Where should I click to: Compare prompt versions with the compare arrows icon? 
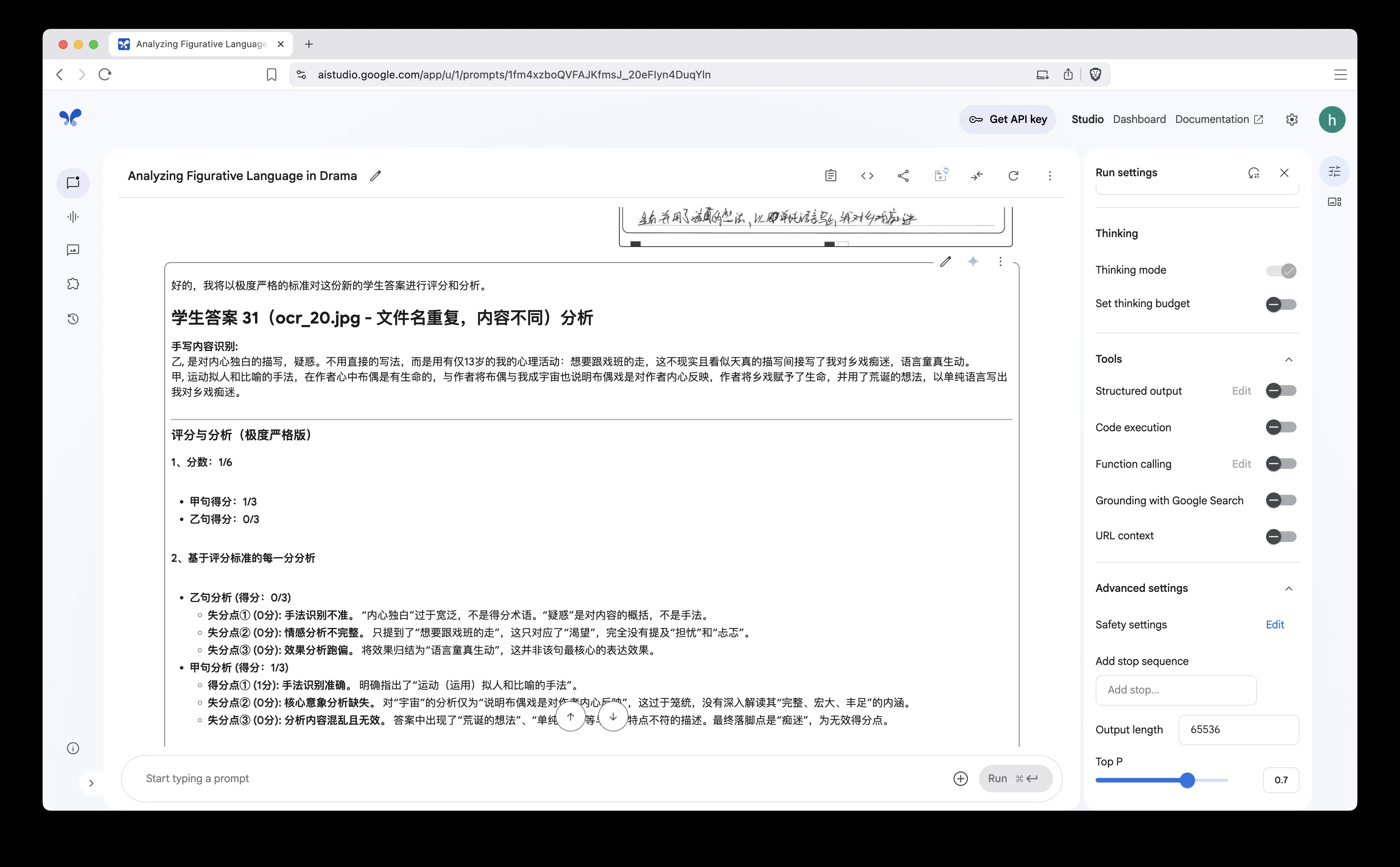pyautogui.click(x=977, y=175)
